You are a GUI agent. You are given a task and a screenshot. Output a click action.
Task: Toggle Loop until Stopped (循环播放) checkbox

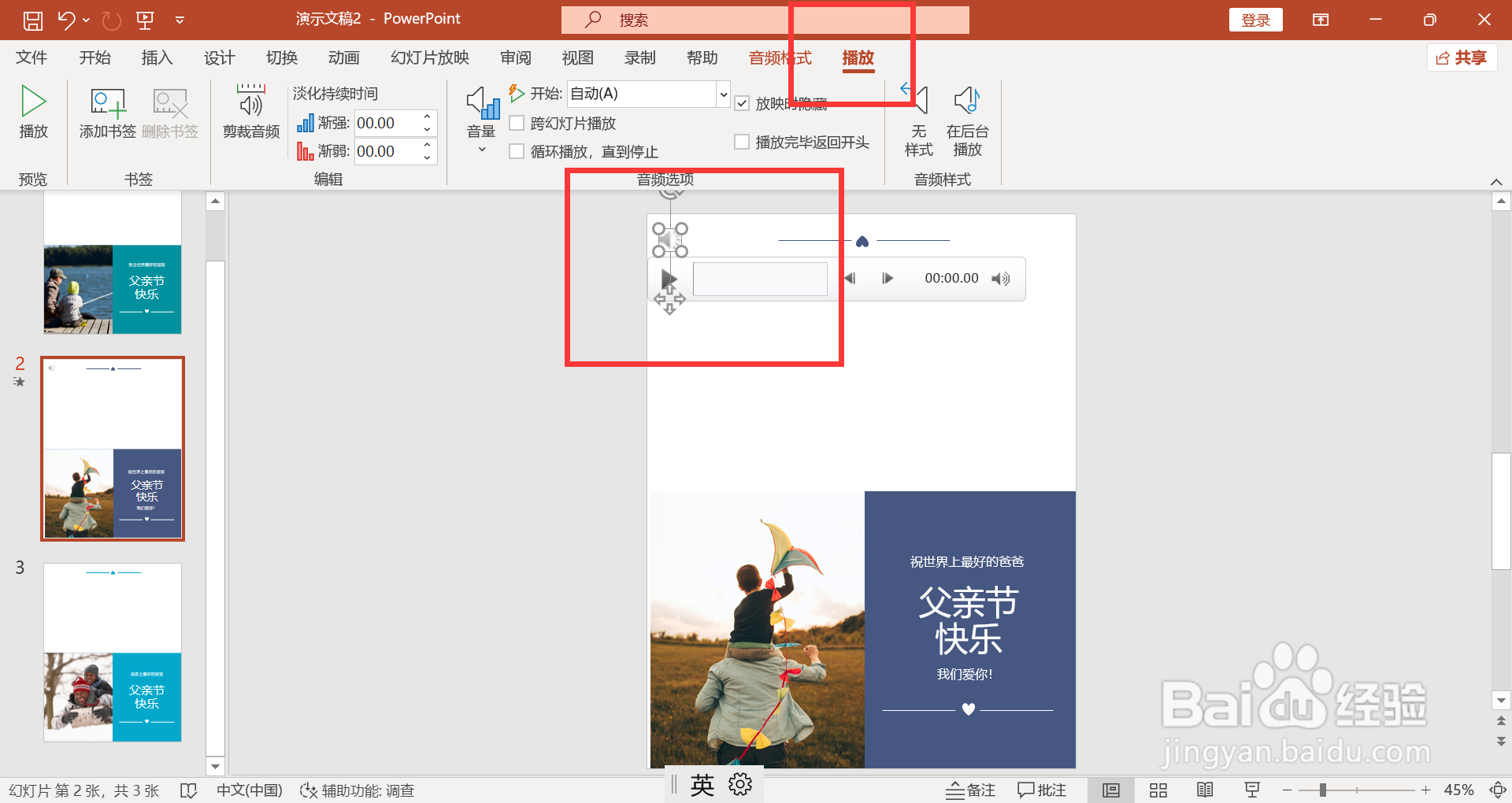click(x=517, y=151)
